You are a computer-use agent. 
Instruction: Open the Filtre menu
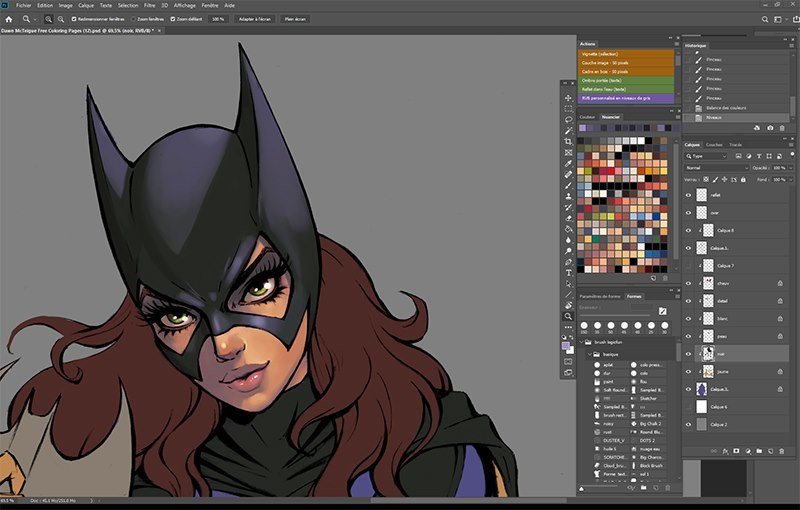point(149,5)
